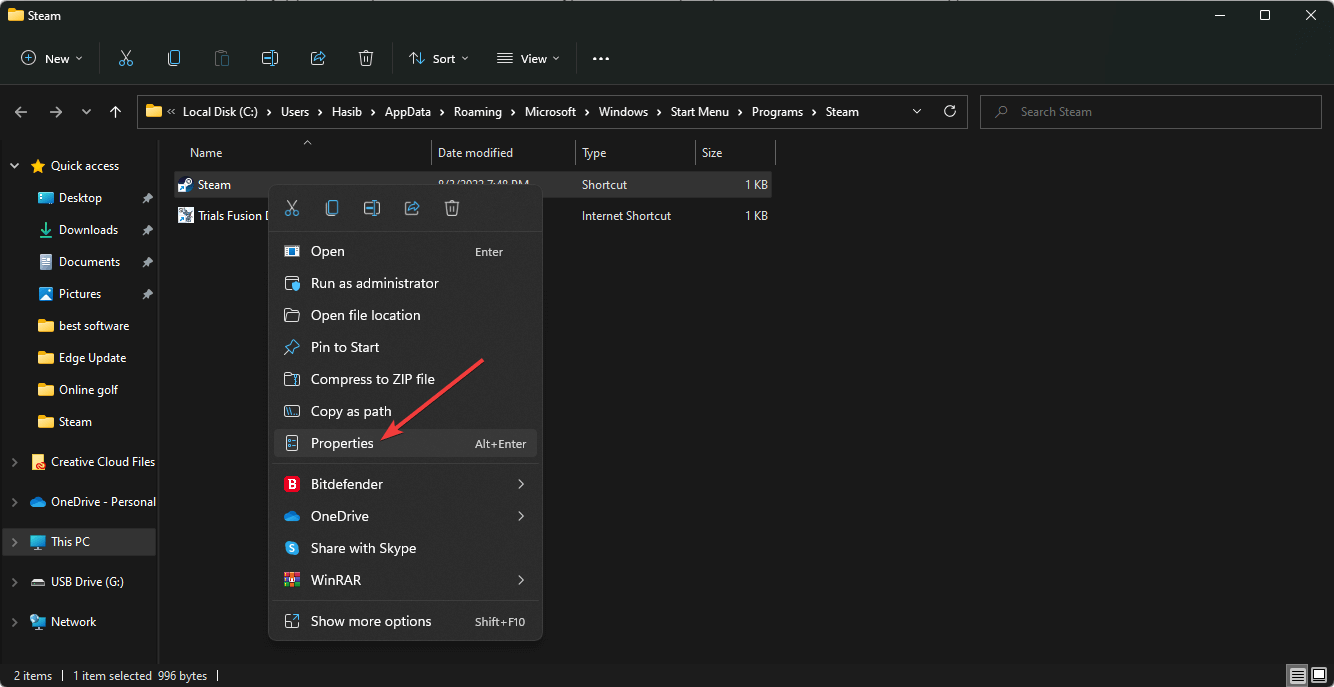Open the WinRAR submenu
1334x687 pixels.
tap(406, 580)
